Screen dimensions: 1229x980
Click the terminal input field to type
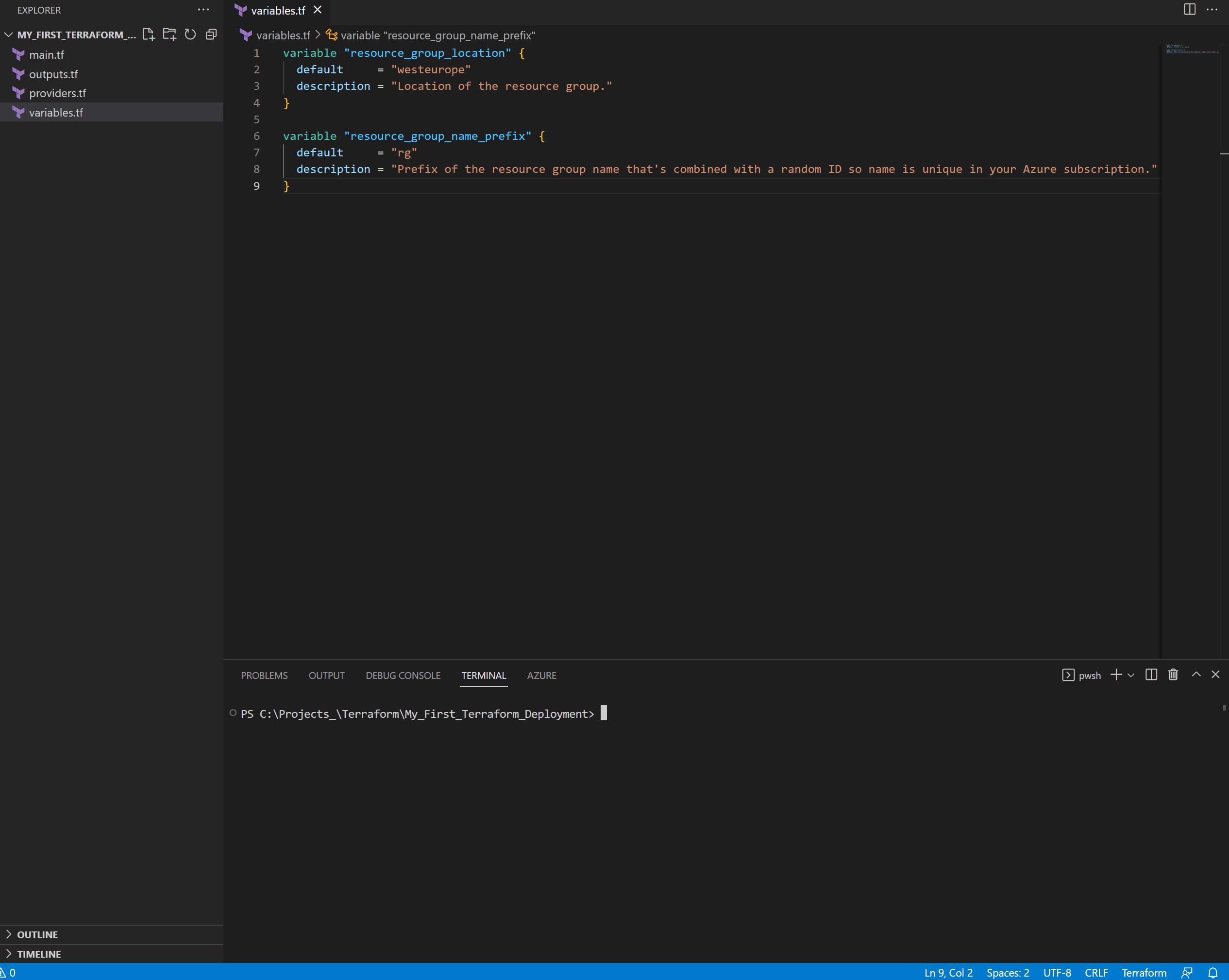pyautogui.click(x=605, y=713)
